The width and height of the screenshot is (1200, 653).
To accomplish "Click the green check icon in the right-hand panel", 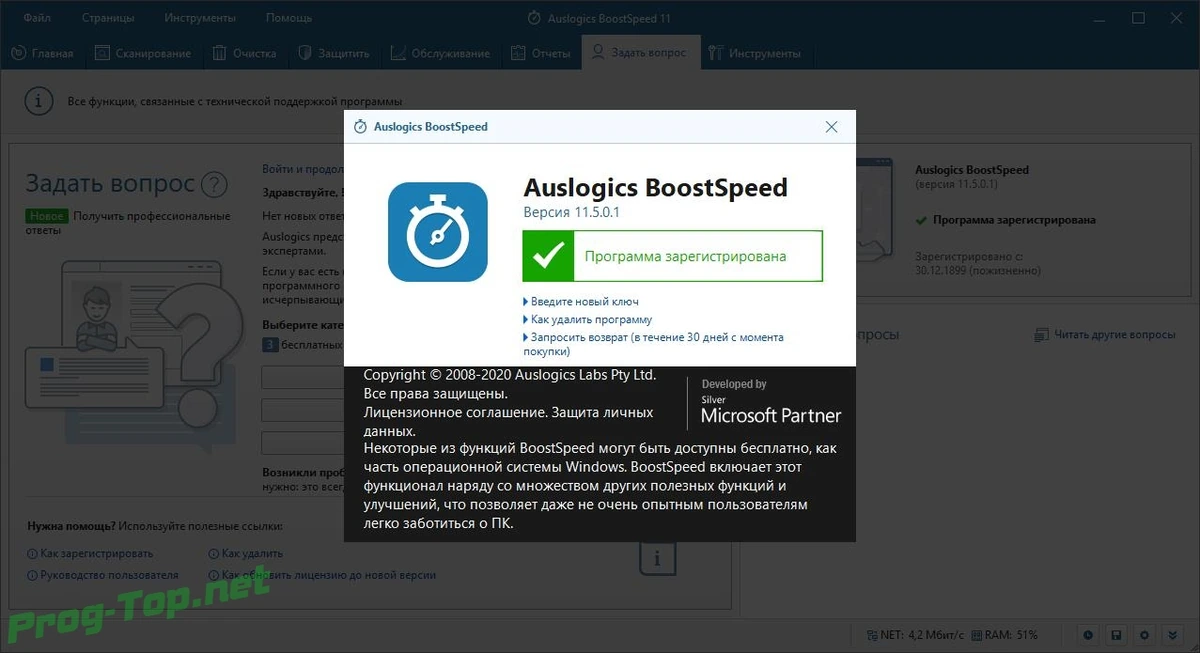I will pyautogui.click(x=921, y=220).
